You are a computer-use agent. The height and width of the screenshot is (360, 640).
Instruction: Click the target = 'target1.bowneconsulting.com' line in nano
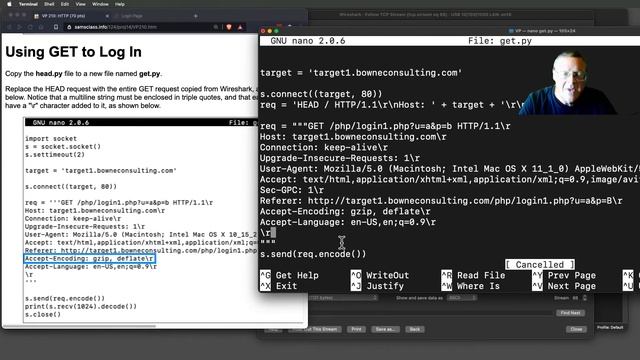(361, 73)
